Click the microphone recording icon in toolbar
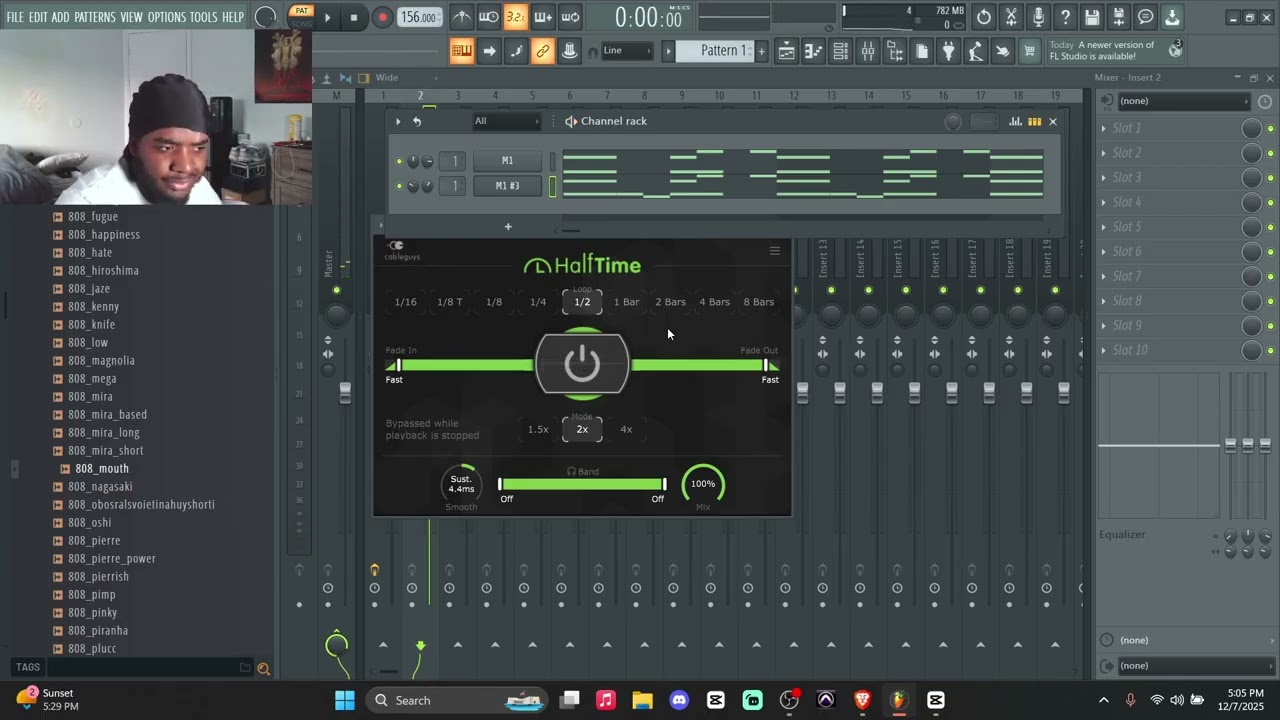1280x720 pixels. pyautogui.click(x=1038, y=17)
